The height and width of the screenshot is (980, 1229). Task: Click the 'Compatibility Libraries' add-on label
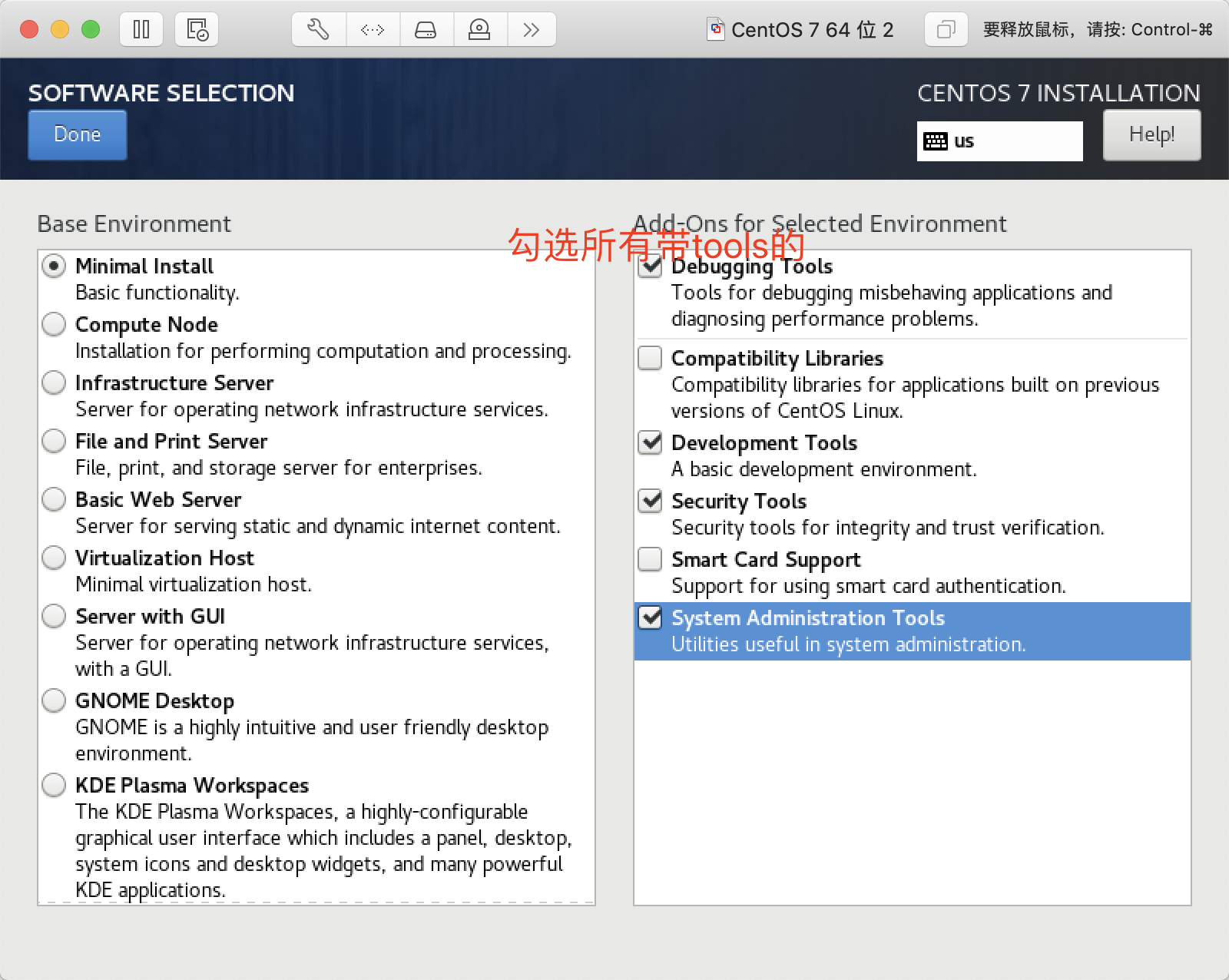pyautogui.click(x=777, y=359)
